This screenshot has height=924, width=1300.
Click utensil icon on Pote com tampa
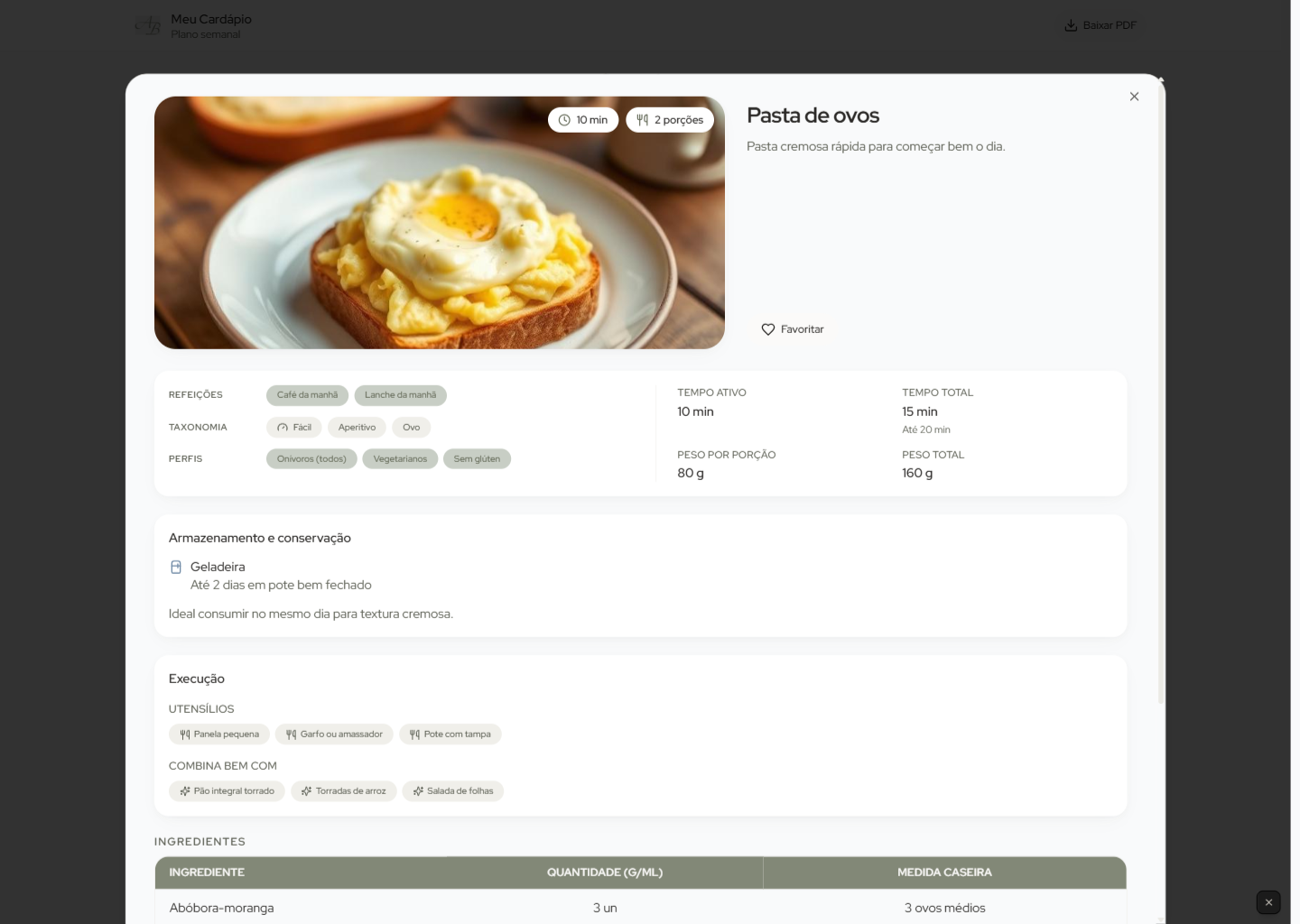[x=415, y=735]
